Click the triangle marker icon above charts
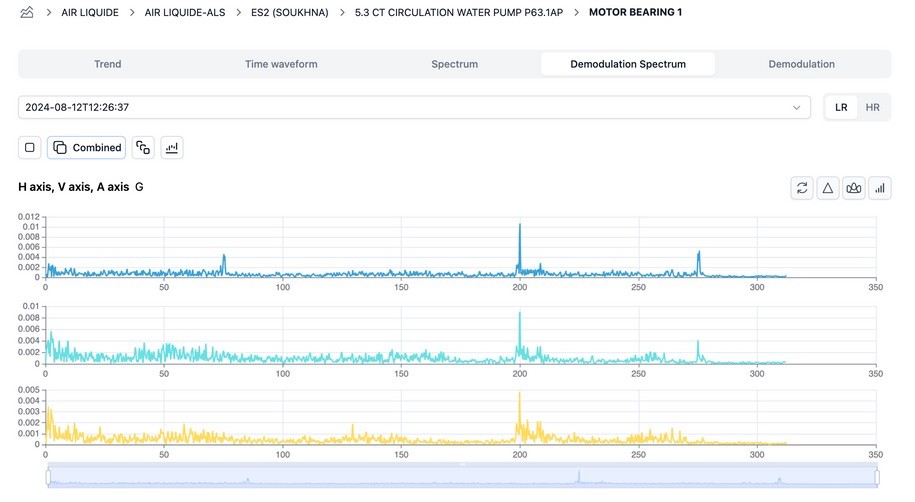This screenshot has width=915, height=502. (x=827, y=187)
